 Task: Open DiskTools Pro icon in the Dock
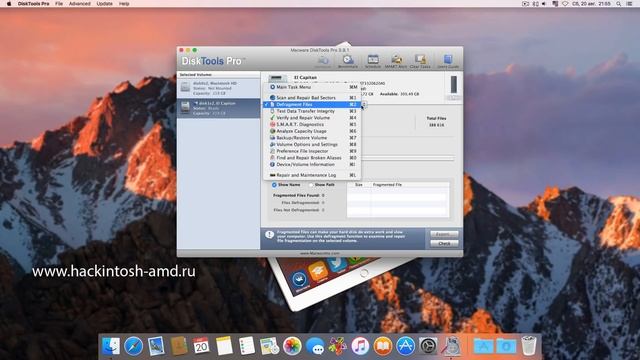(x=451, y=346)
